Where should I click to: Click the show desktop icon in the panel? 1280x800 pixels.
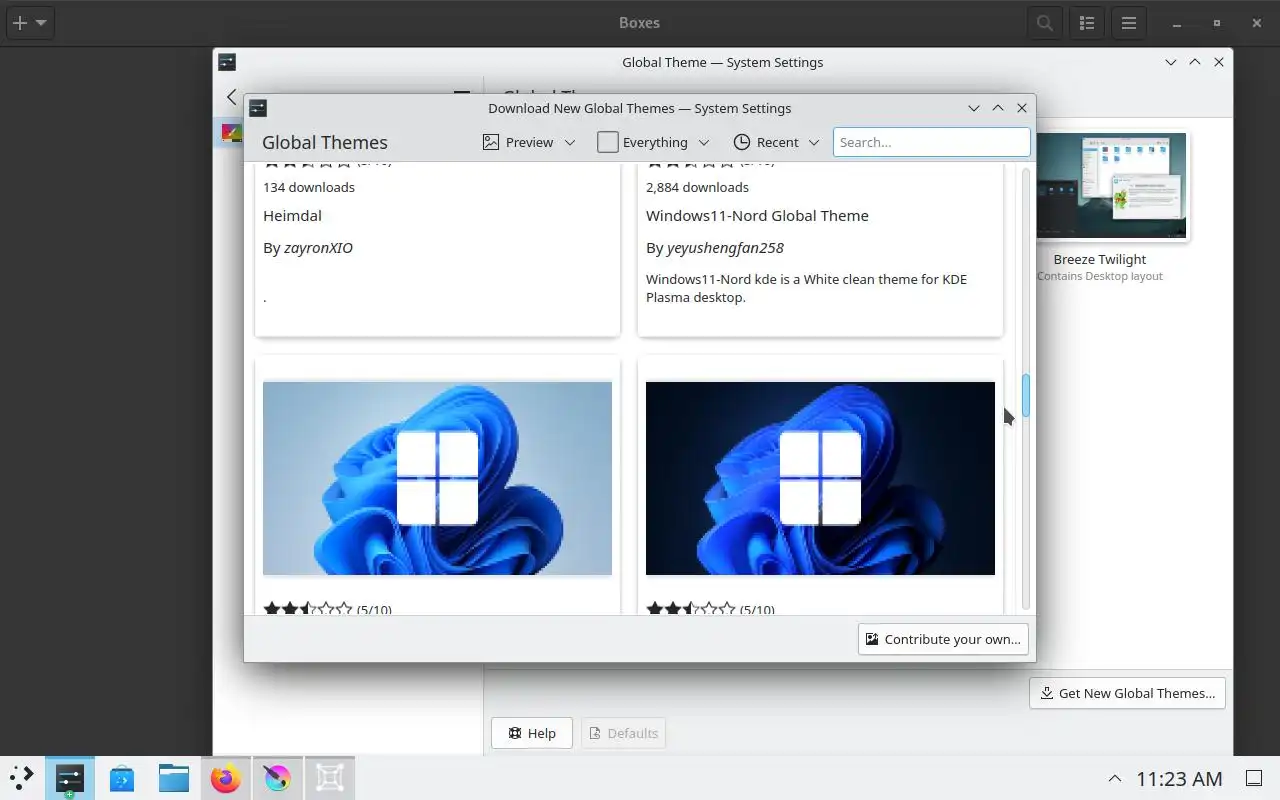(x=1253, y=778)
